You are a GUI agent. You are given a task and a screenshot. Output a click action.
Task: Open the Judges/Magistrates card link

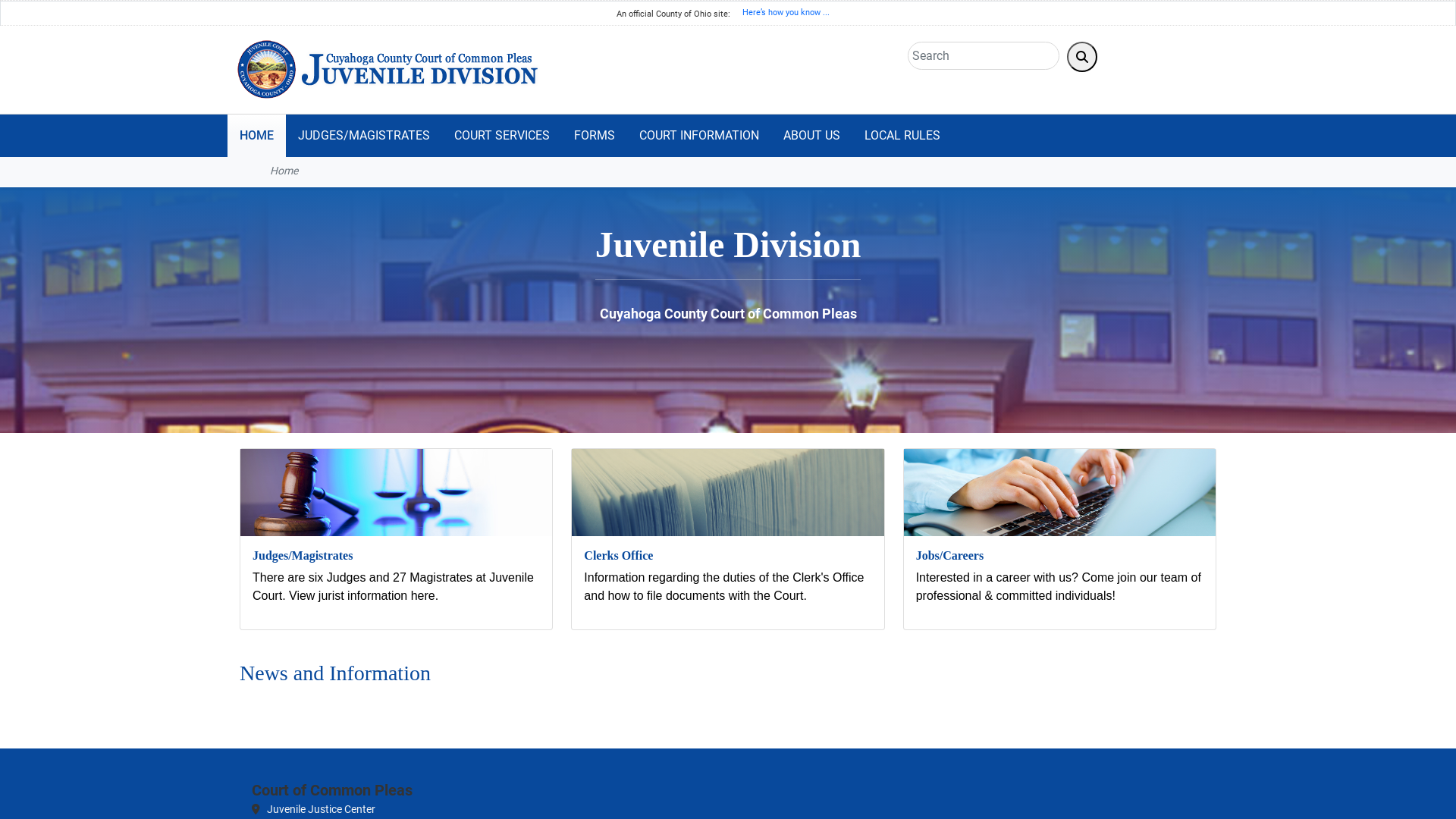click(303, 556)
